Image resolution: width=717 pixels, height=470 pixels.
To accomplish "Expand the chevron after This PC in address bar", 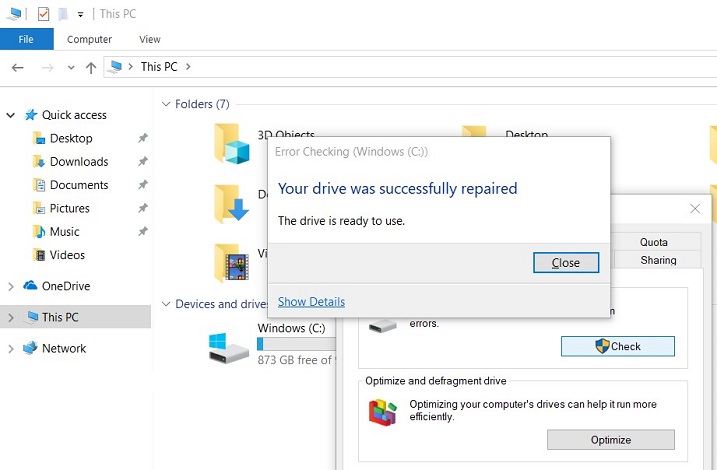I will pos(188,67).
